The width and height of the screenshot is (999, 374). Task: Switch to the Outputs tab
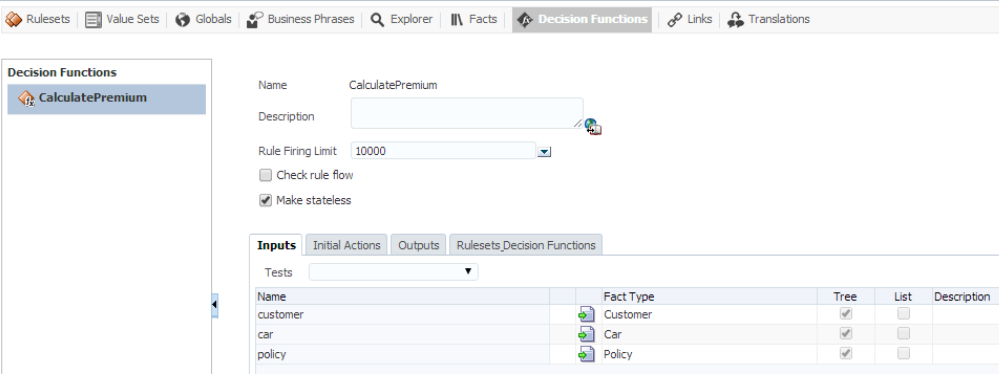419,245
